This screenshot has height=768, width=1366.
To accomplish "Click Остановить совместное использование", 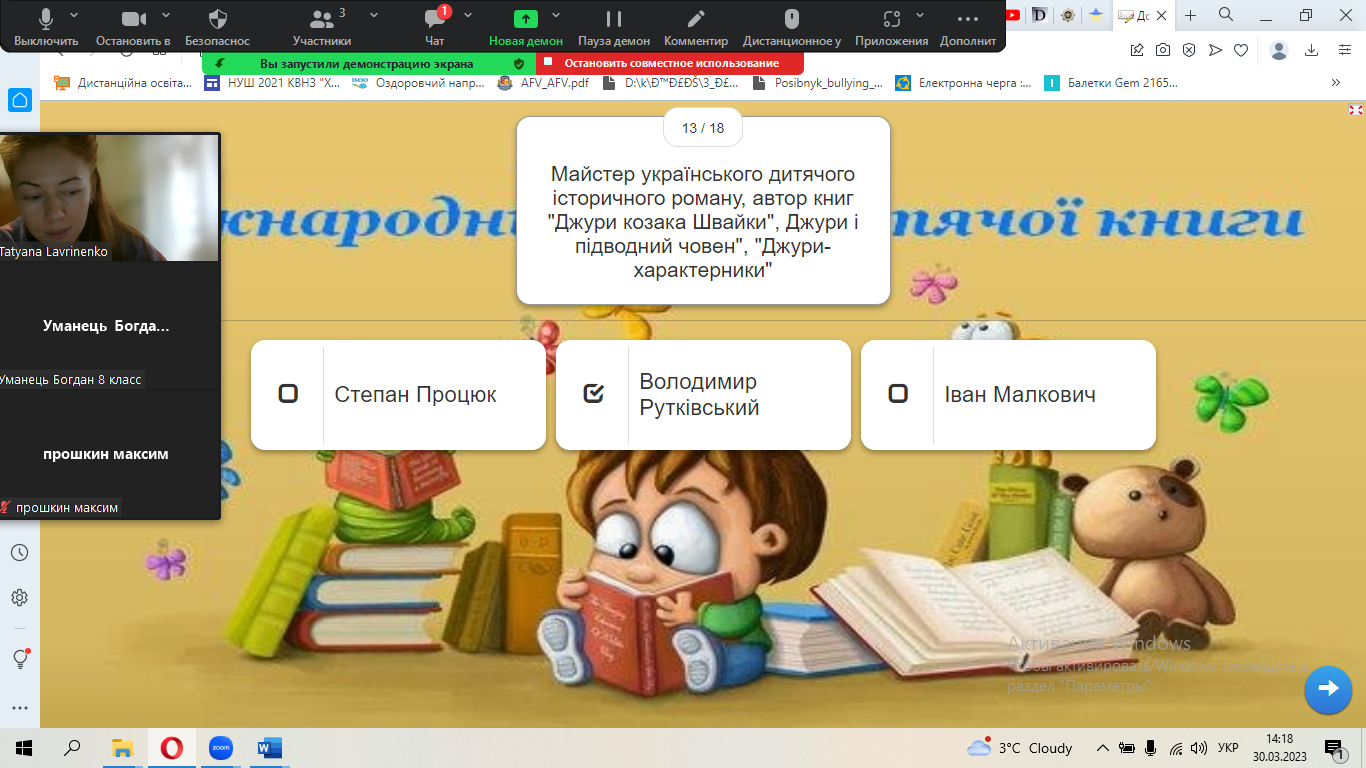I will click(x=670, y=63).
